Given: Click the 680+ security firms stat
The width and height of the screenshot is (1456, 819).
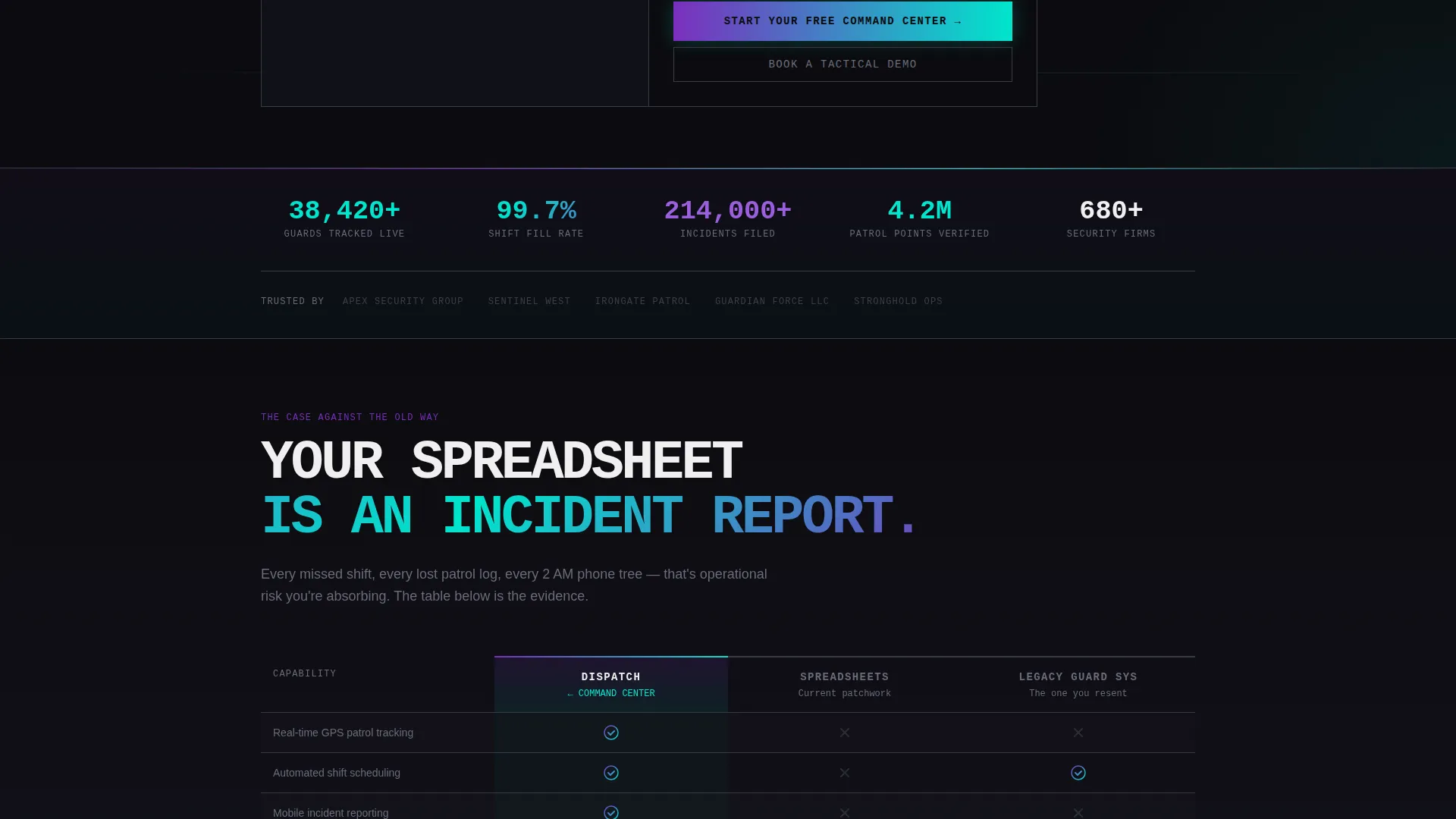Looking at the screenshot, I should (x=1112, y=218).
